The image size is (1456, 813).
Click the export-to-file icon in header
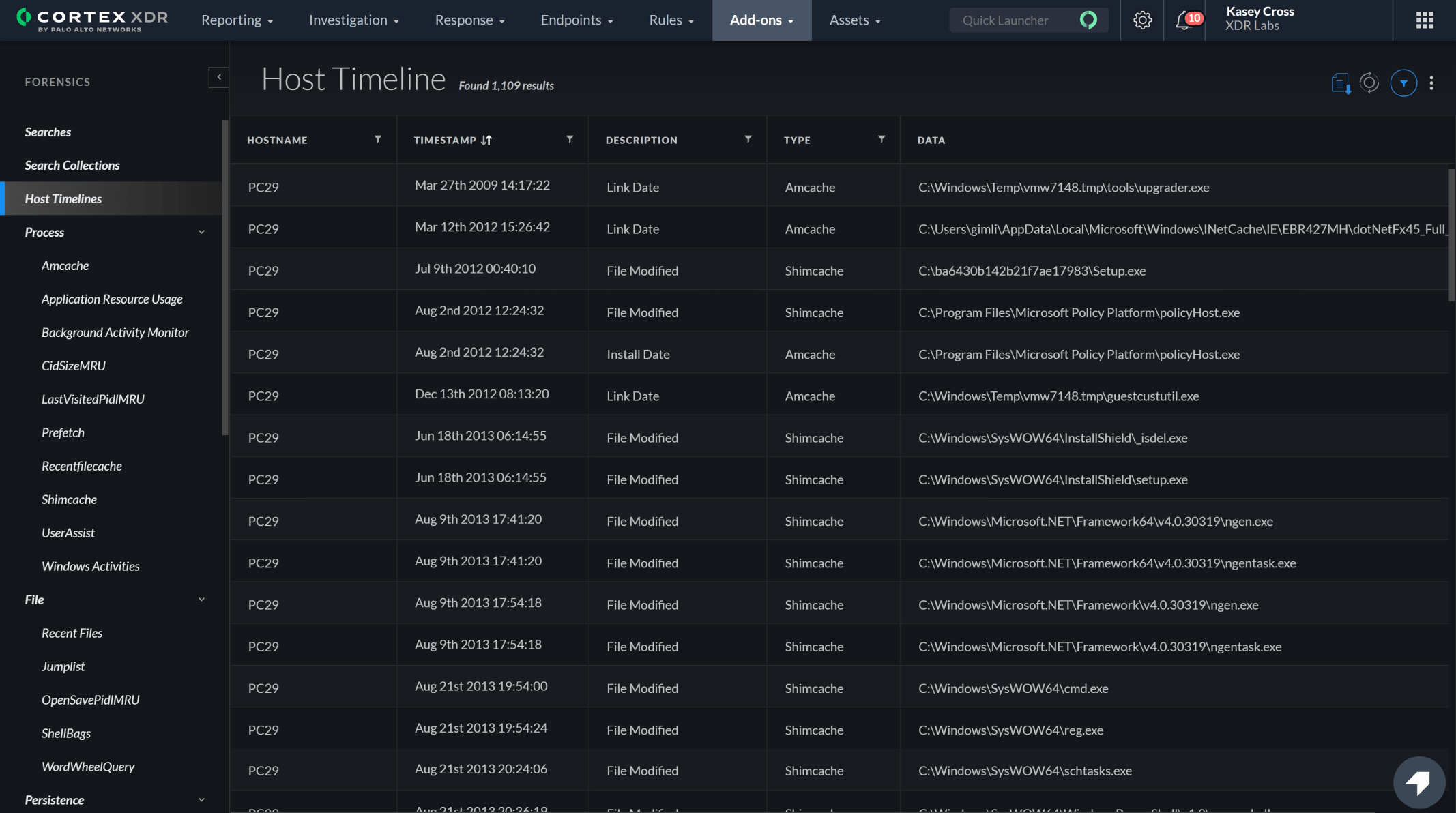(1341, 83)
